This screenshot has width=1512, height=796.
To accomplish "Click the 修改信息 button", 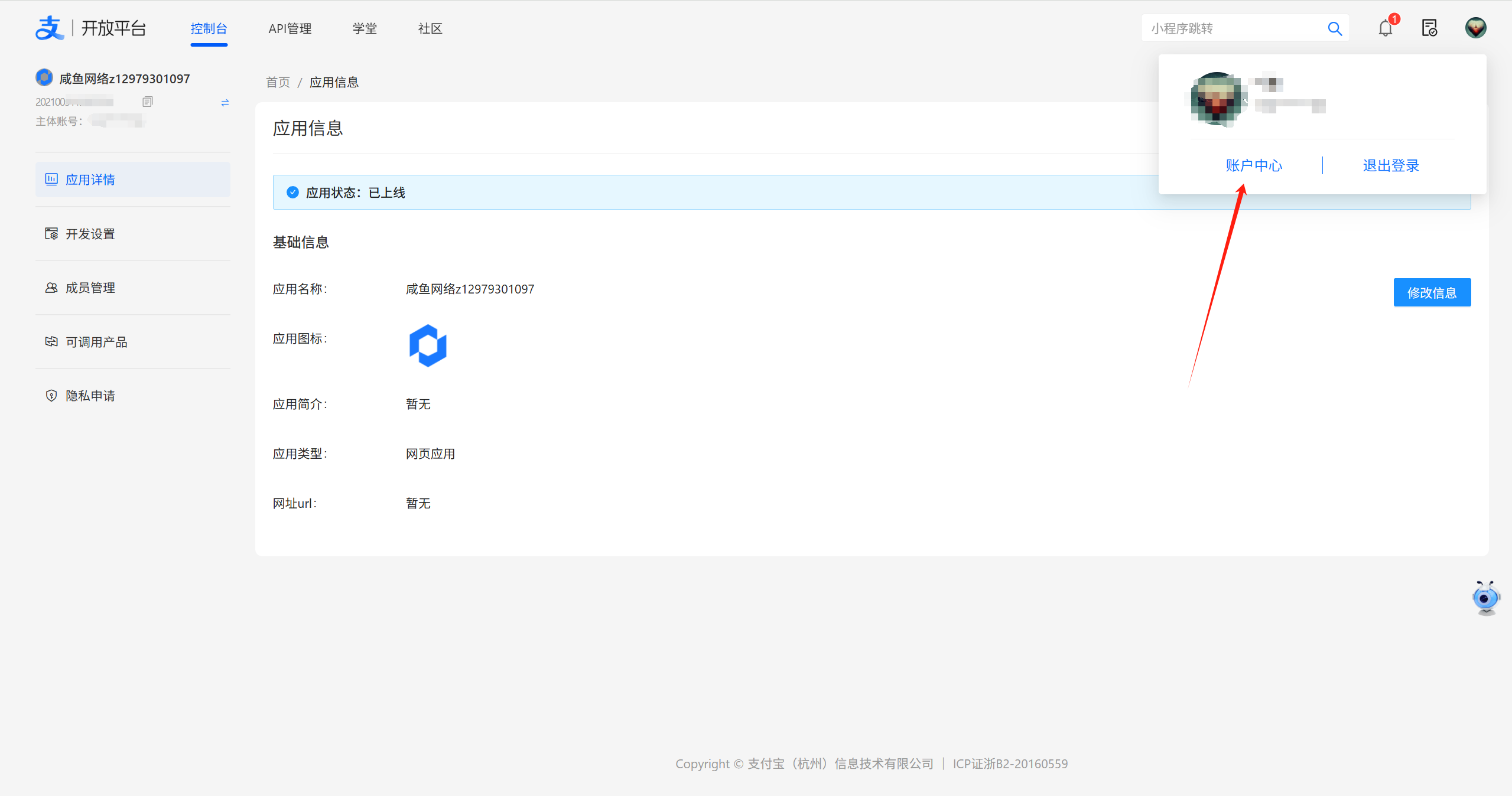I will tap(1432, 292).
